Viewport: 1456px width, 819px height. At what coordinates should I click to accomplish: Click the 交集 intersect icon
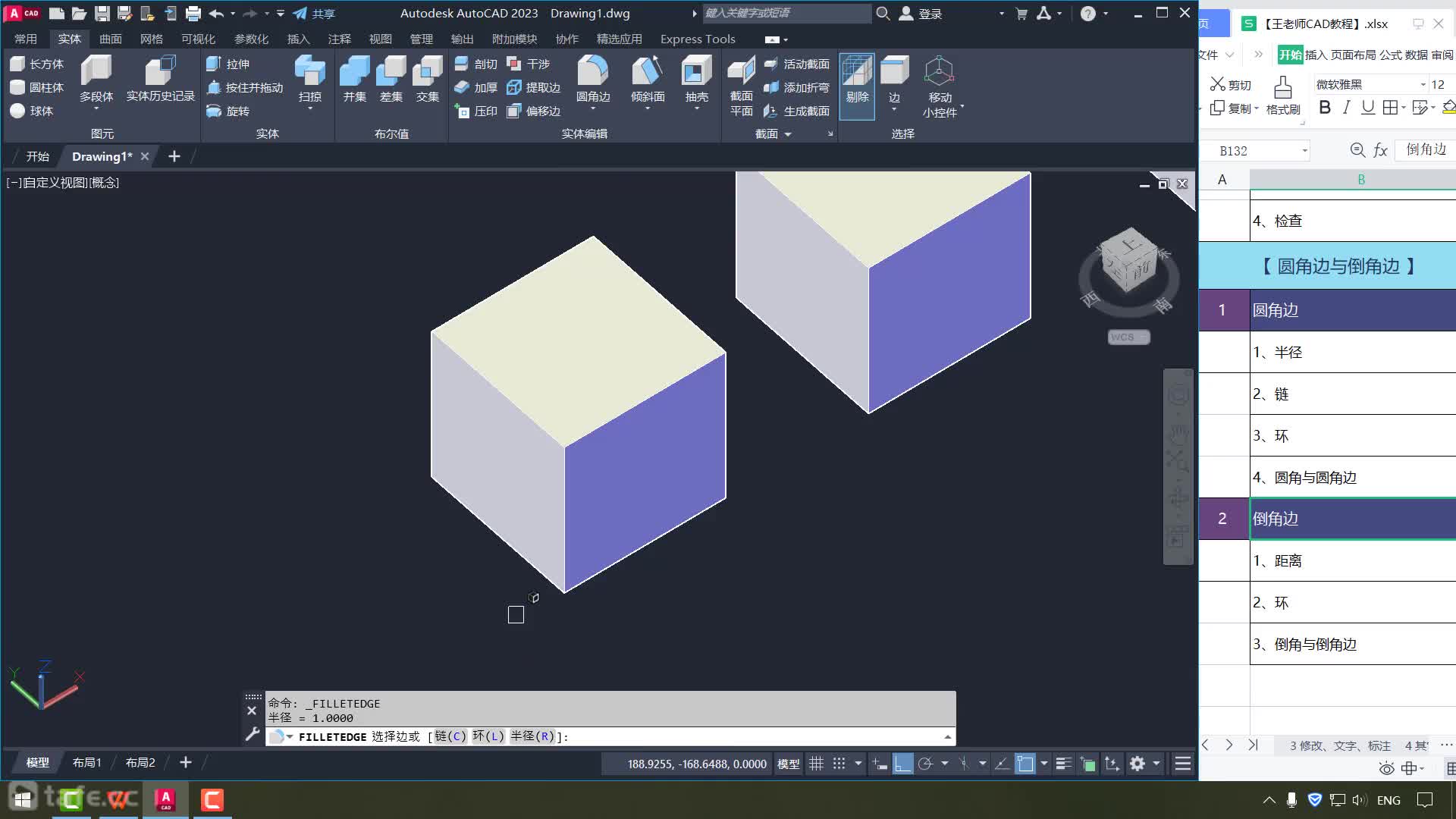pos(427,79)
